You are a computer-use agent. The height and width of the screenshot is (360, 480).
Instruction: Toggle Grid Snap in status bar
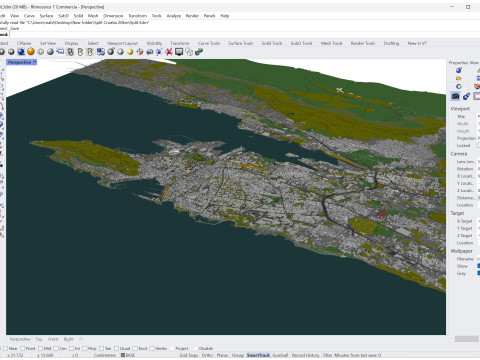[189, 355]
